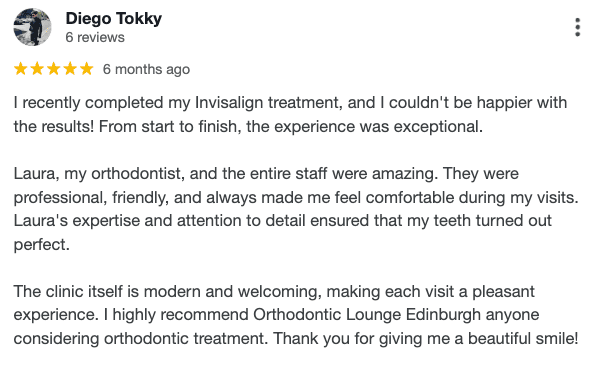The height and width of the screenshot is (366, 596).
Task: Click the standalone word "perfect."
Action: point(42,245)
